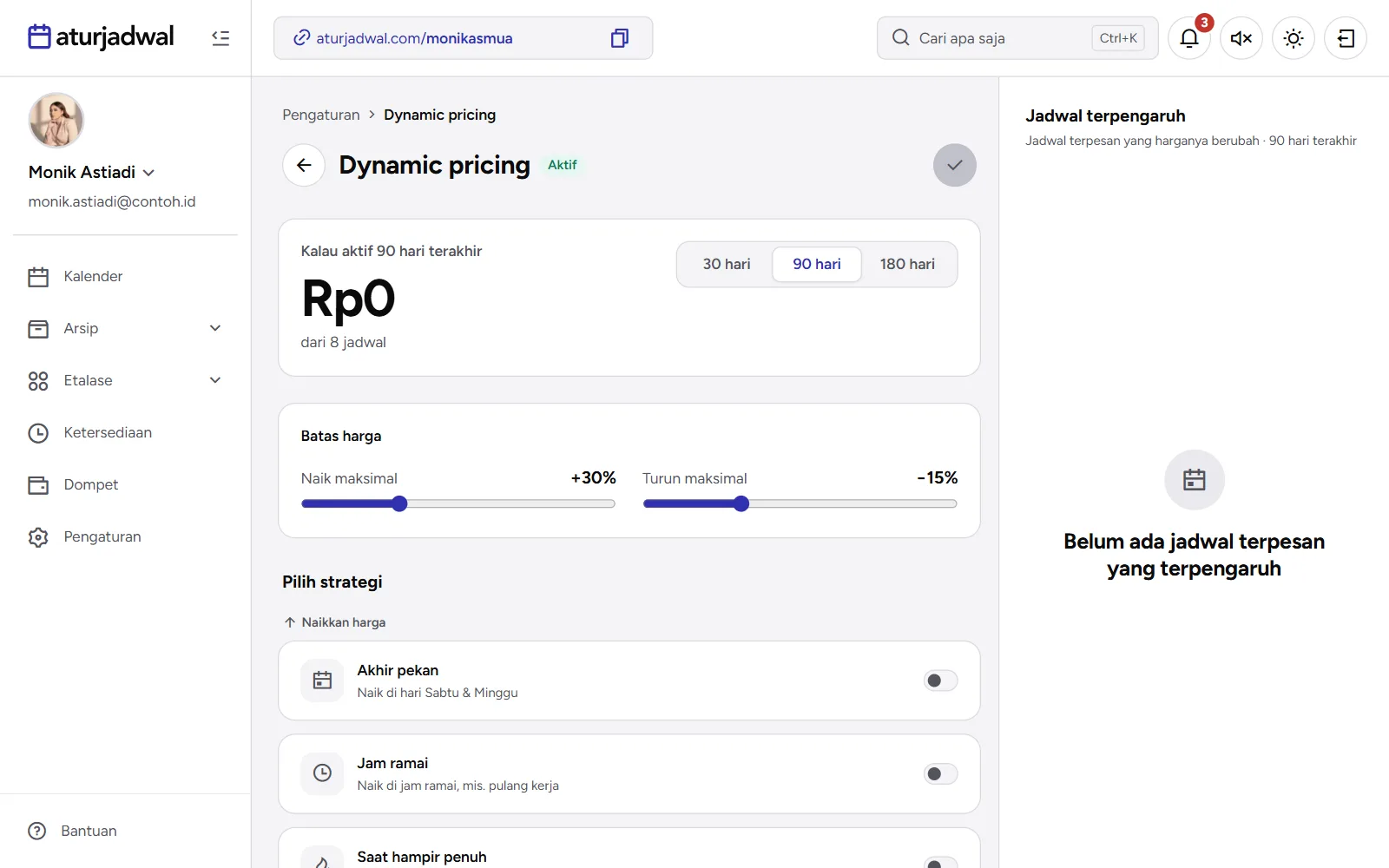This screenshot has width=1389, height=868.
Task: Select the 30 hari tab
Action: click(727, 264)
